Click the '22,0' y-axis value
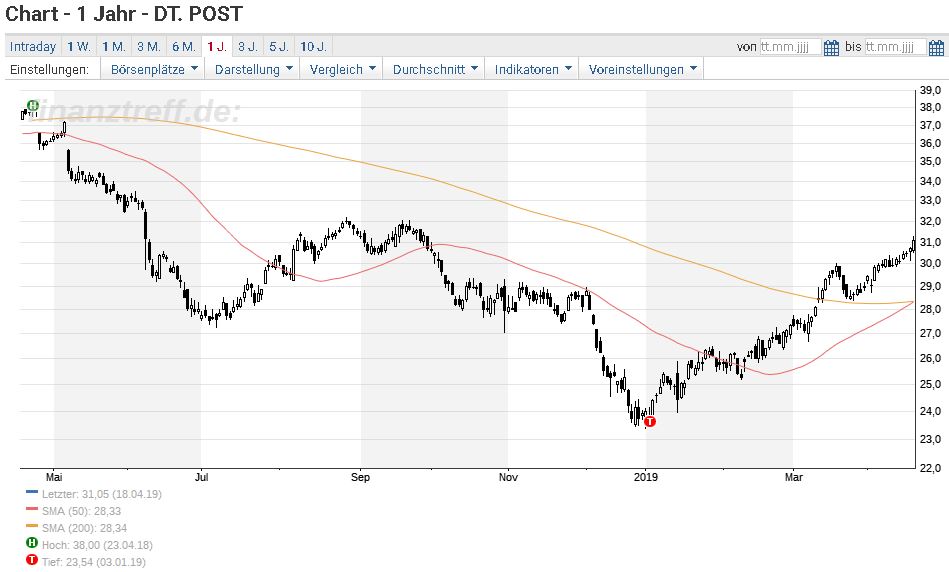 click(930, 468)
